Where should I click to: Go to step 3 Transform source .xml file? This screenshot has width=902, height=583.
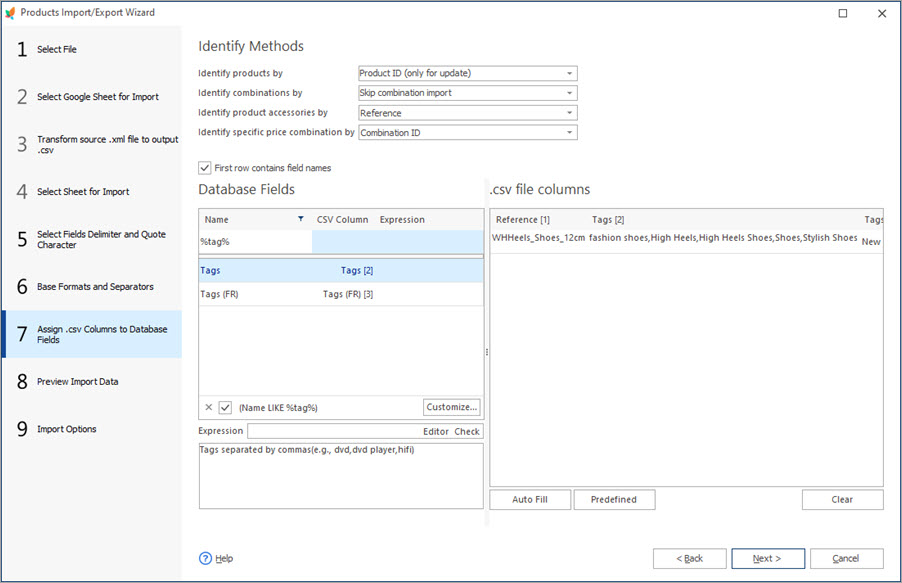point(92,144)
